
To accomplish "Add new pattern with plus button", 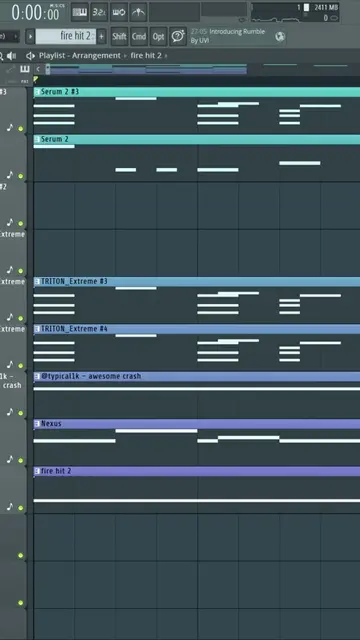I will 102,36.
